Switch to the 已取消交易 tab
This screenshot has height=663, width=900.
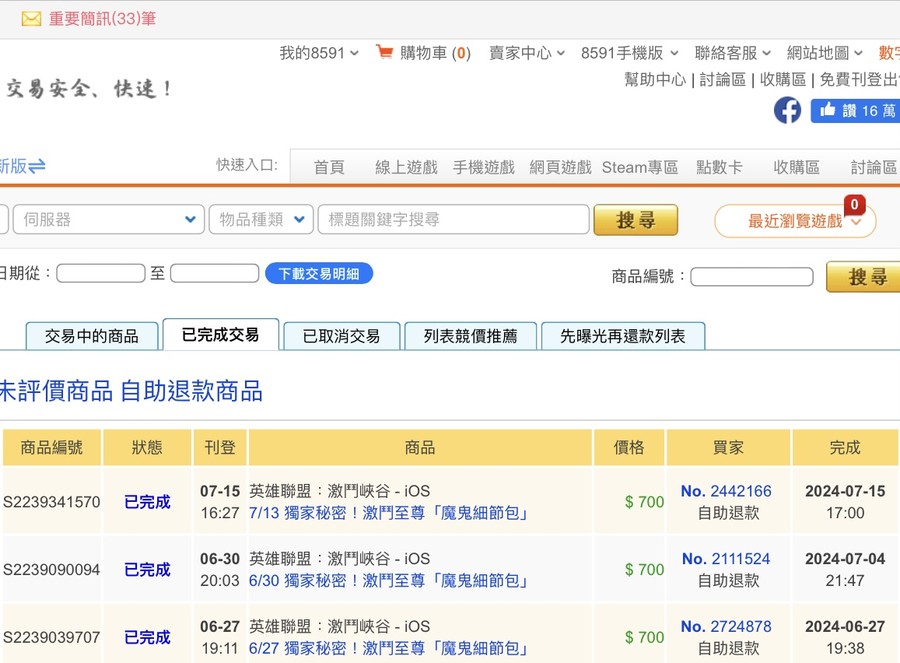tap(342, 336)
